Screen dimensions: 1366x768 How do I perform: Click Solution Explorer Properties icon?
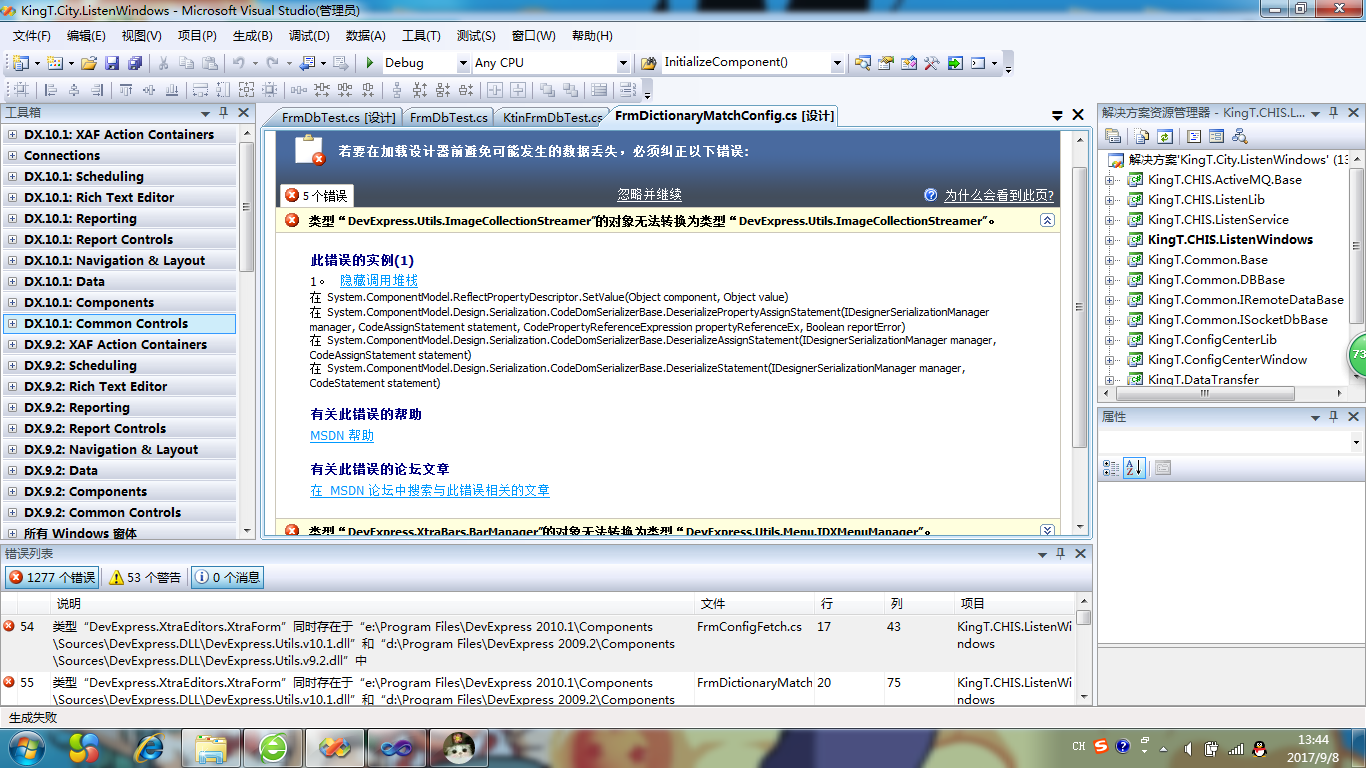click(1113, 136)
